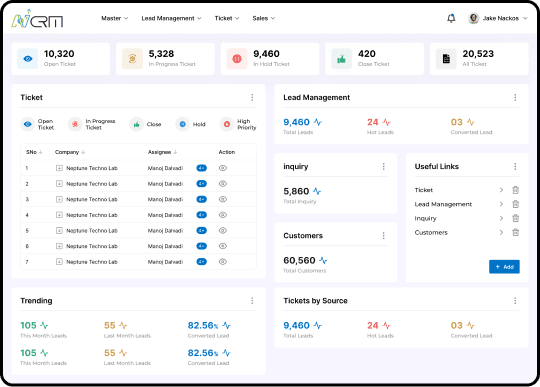Open Lead Management useful link chevron
This screenshot has height=387, width=540.
pyautogui.click(x=501, y=204)
